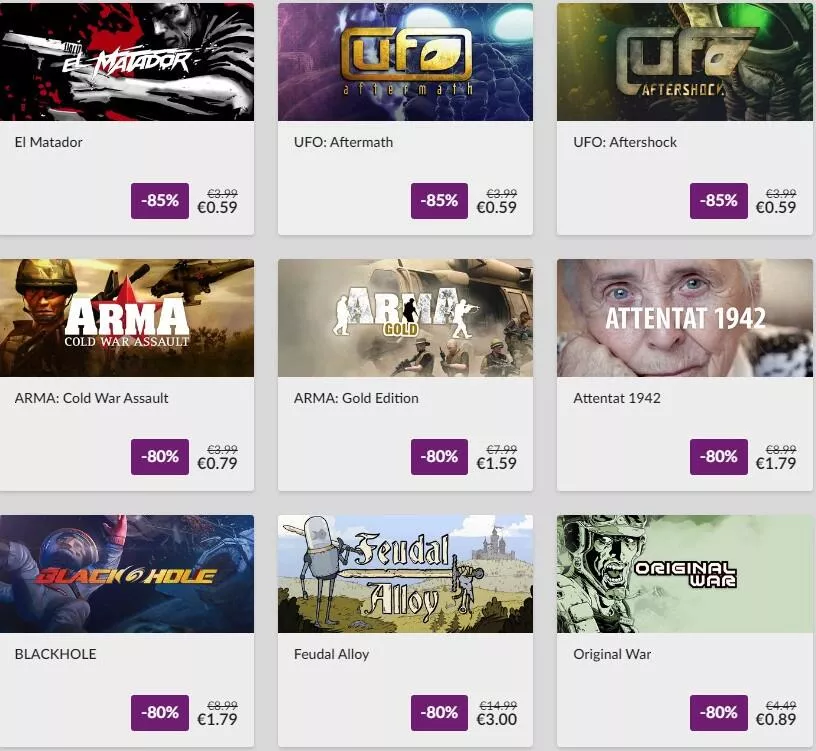Click the ARMA: Gold Edition title link
Image resolution: width=816 pixels, height=751 pixels.
click(356, 398)
